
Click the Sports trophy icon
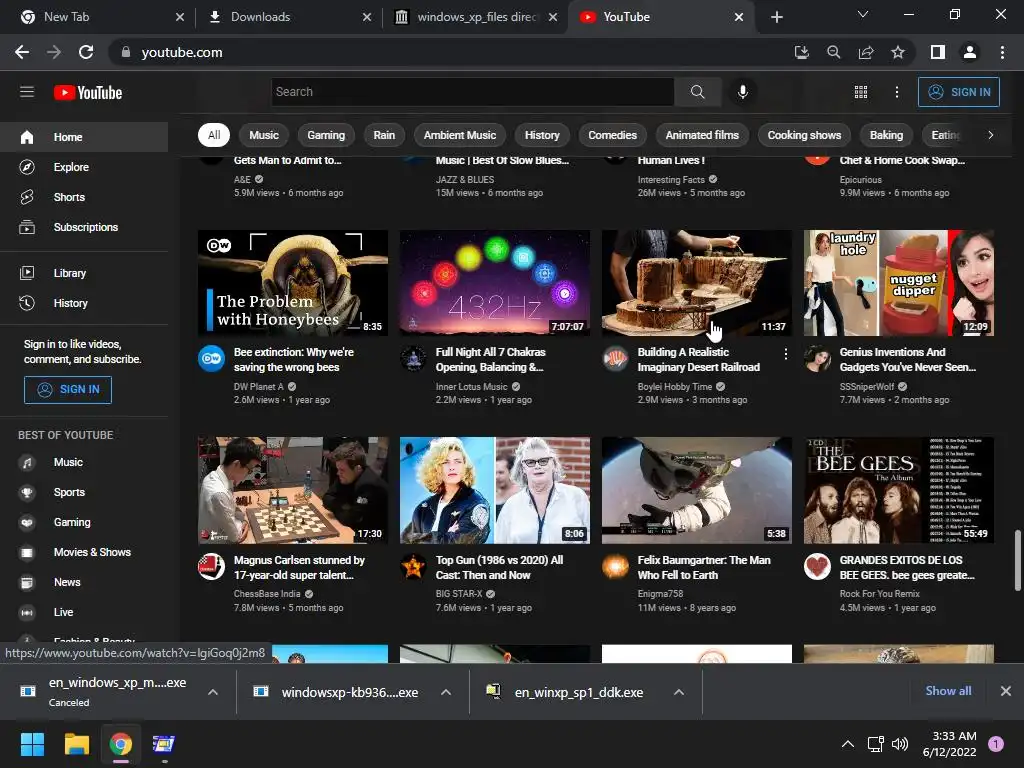27,492
